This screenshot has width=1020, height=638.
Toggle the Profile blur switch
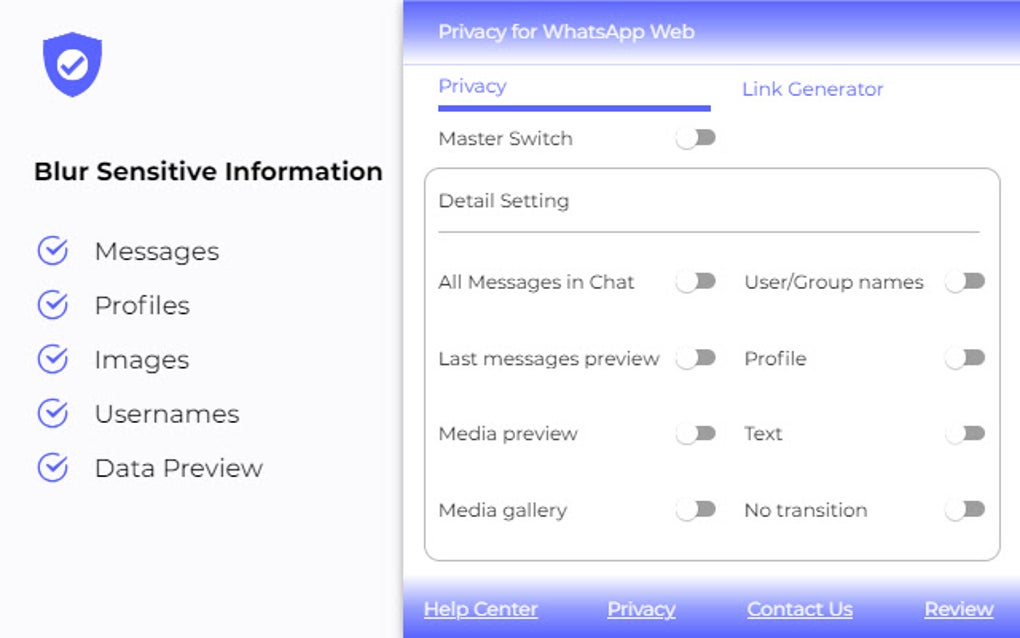tap(964, 358)
